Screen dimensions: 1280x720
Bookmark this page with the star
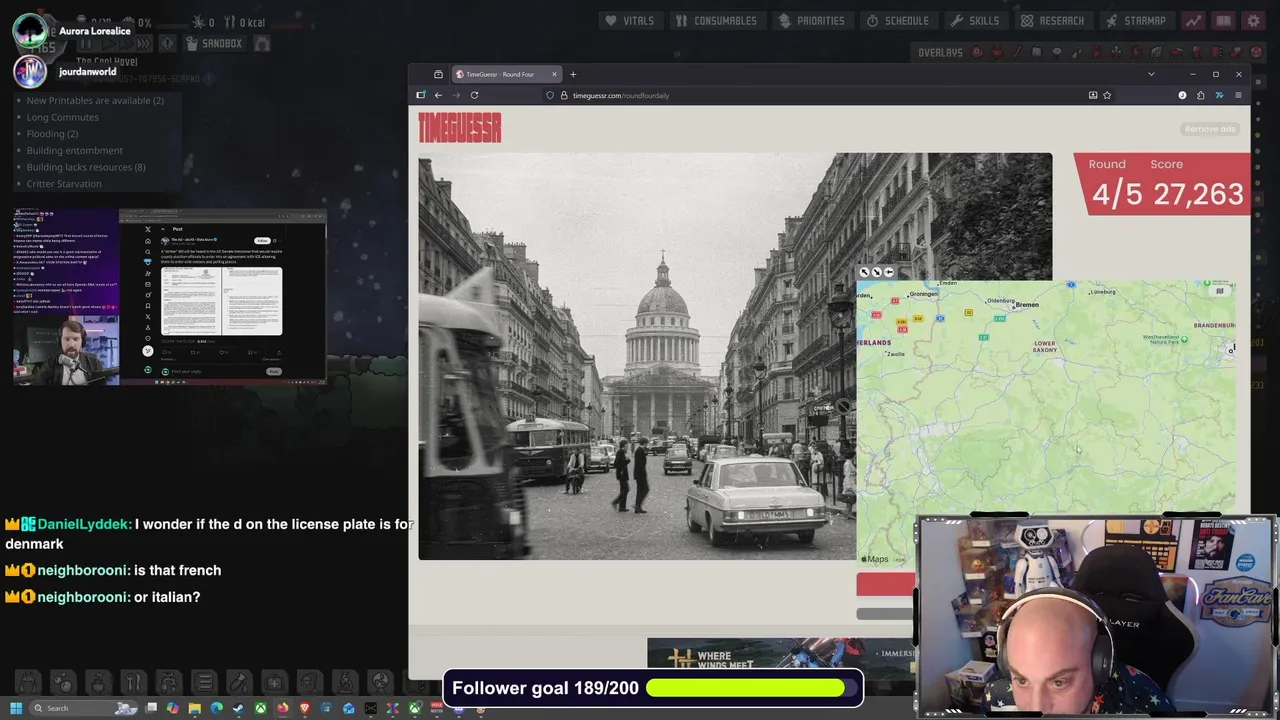1107,95
